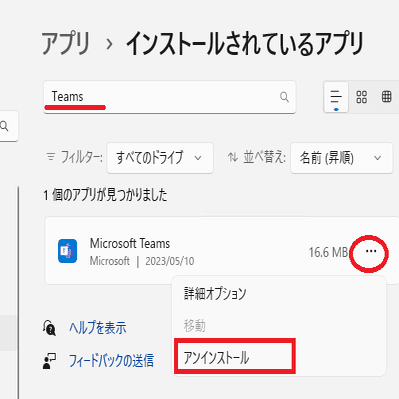Image resolution: width=399 pixels, height=399 pixels.
Task: Open the 名前 (昇順) sort dropdown
Action: tap(342, 158)
